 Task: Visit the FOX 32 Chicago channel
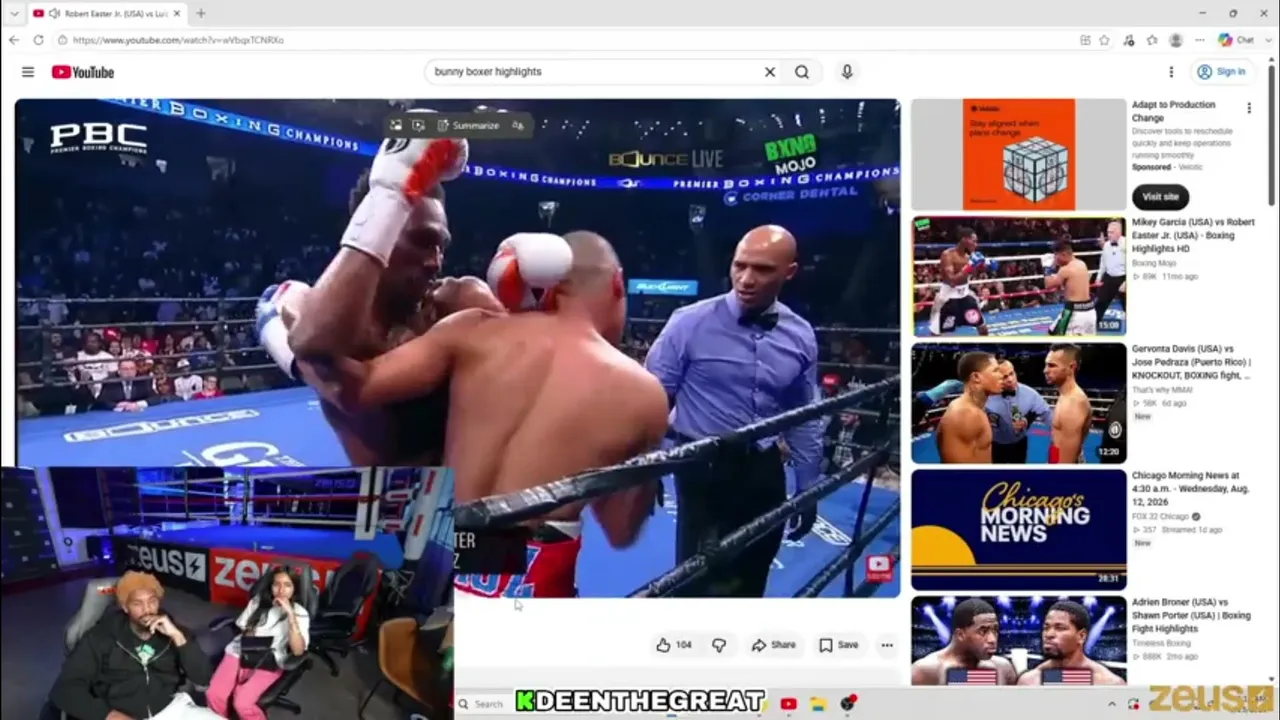[1161, 517]
